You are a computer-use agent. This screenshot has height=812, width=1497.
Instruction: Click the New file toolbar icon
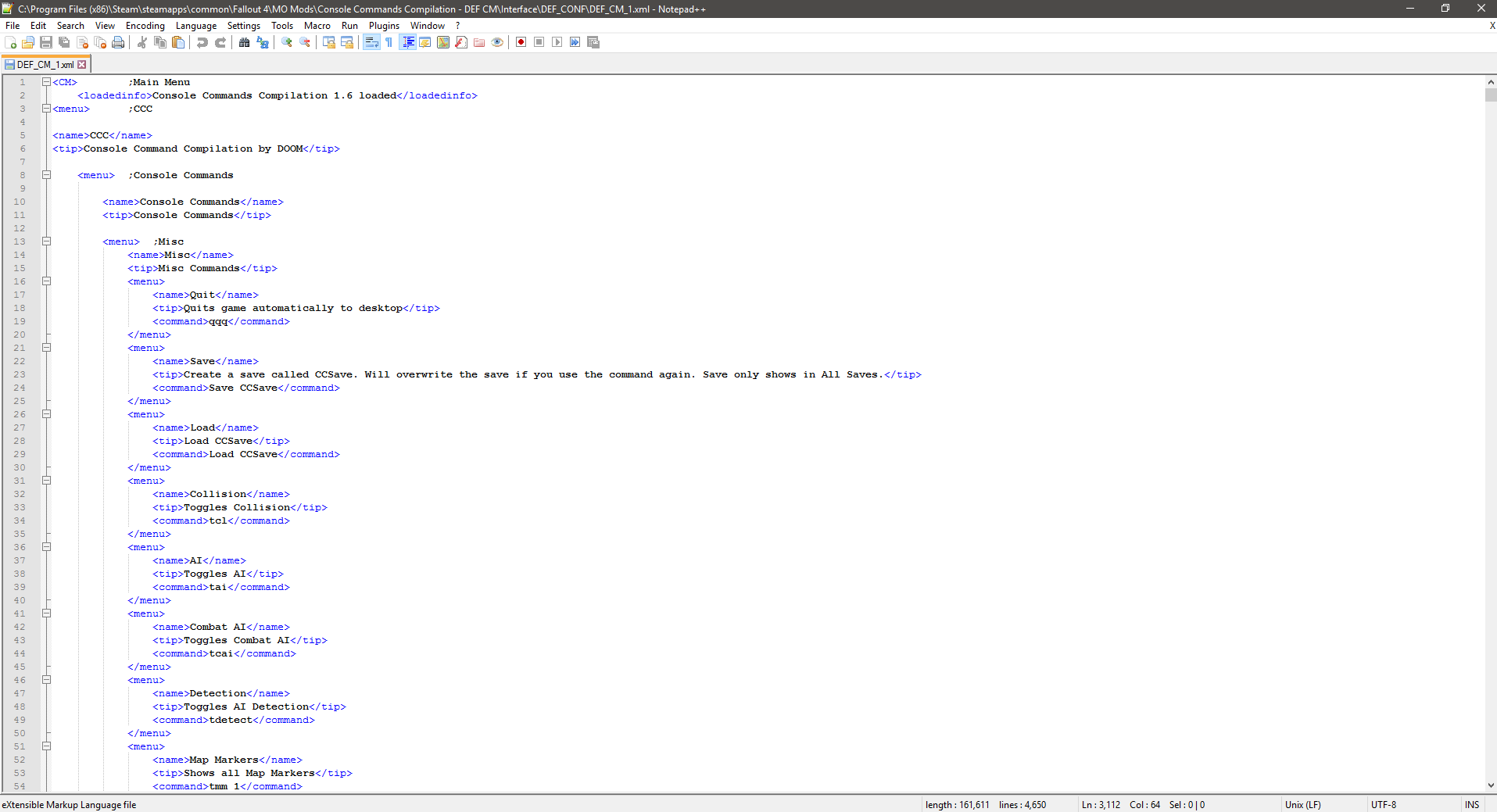tap(11, 42)
